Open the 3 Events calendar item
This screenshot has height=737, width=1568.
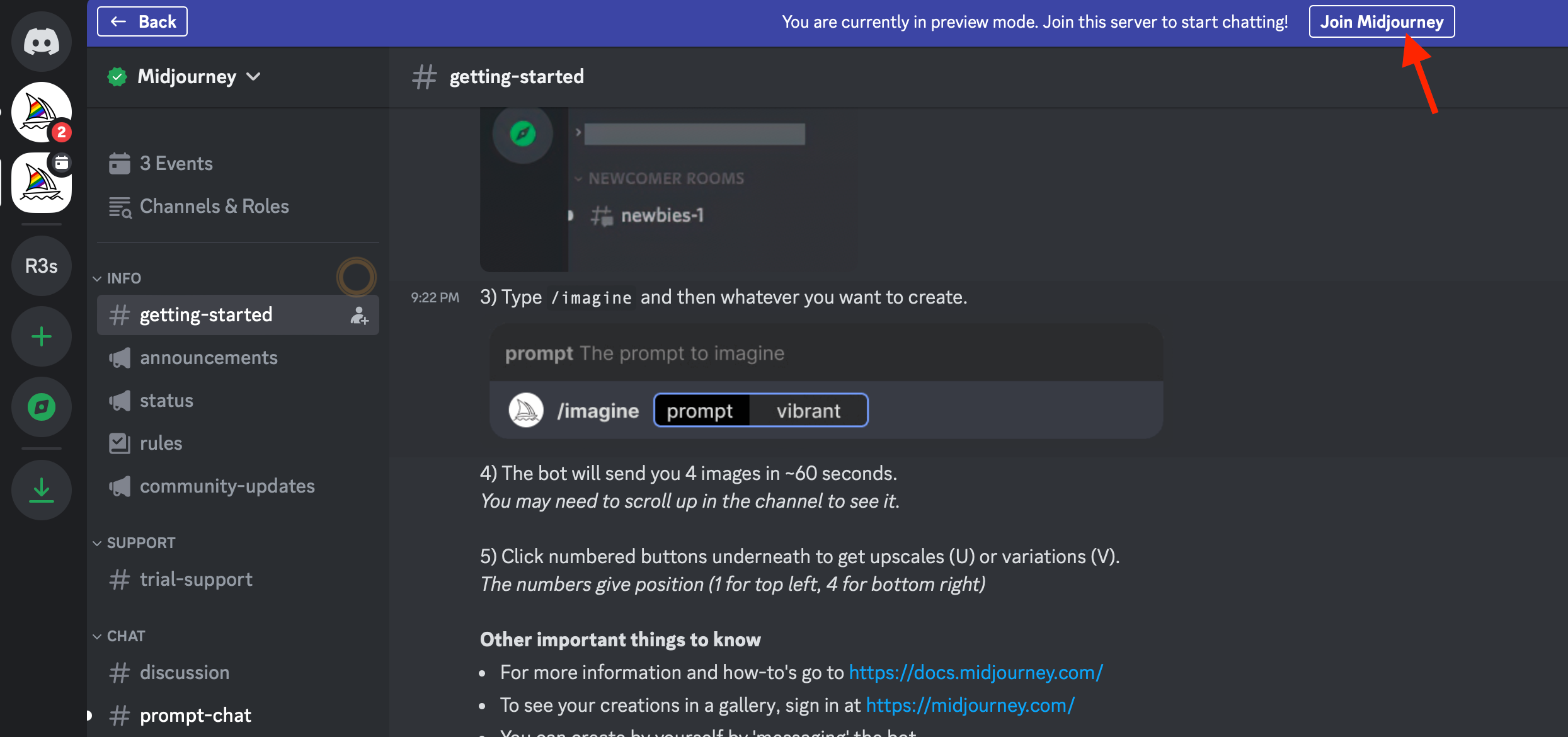(x=176, y=164)
